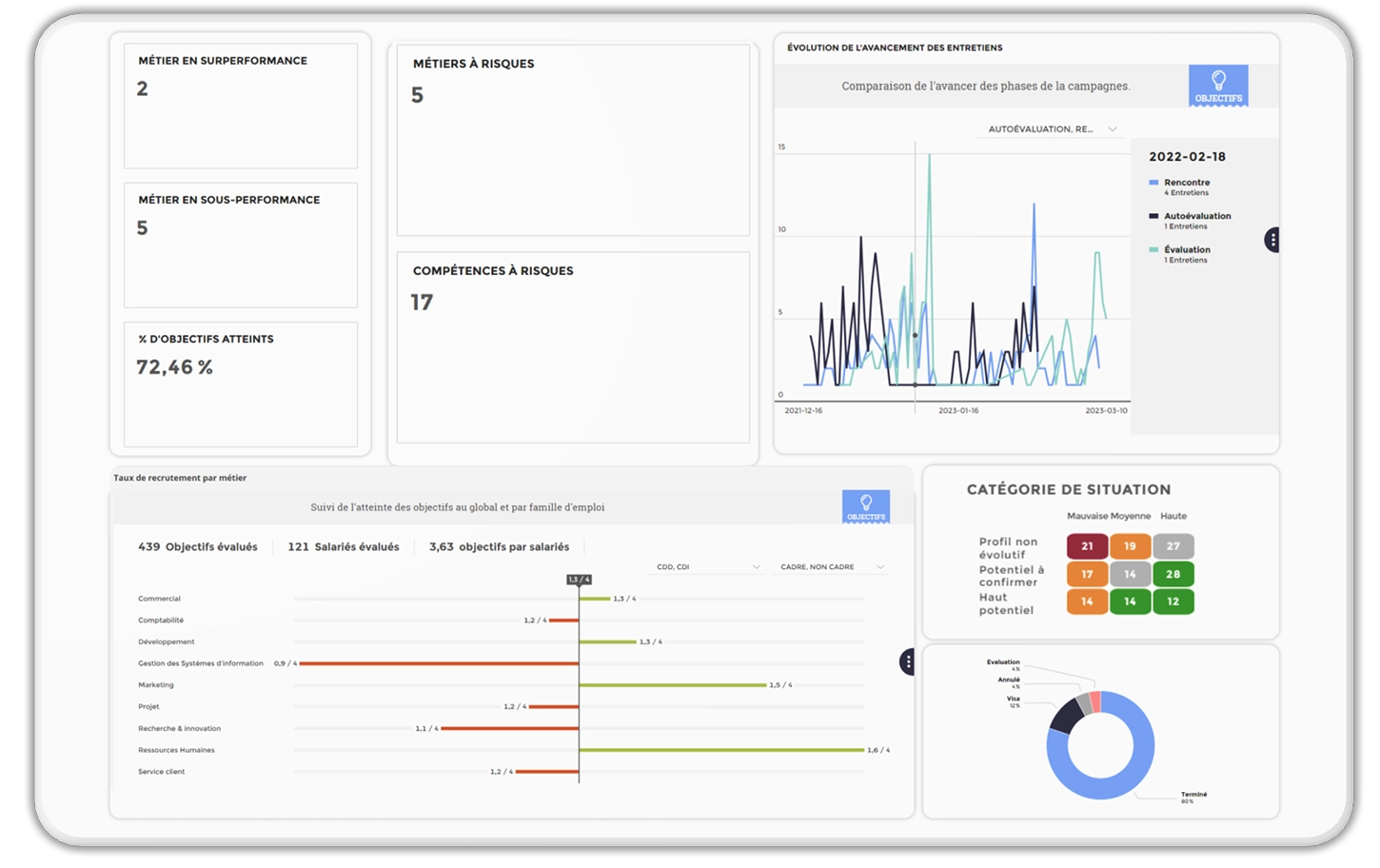Viewport: 1380px width, 868px height.
Task: Click the Objectifs lightbulb in the entretiens chart header
Action: click(1218, 86)
